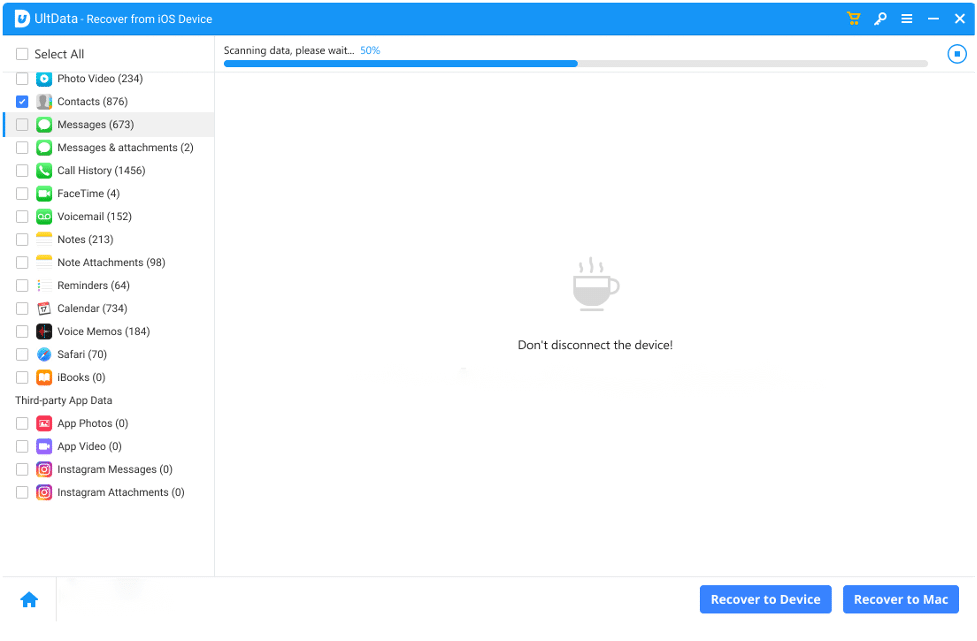Click "Don't disconnect the device!" message
This screenshot has height=641, width=977.
595,345
